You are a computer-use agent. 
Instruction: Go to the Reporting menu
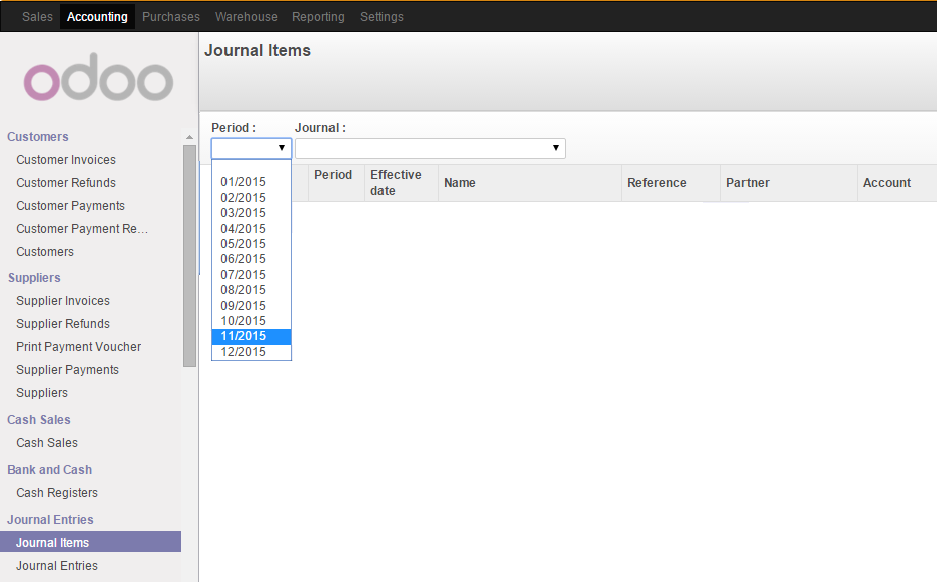coord(318,16)
